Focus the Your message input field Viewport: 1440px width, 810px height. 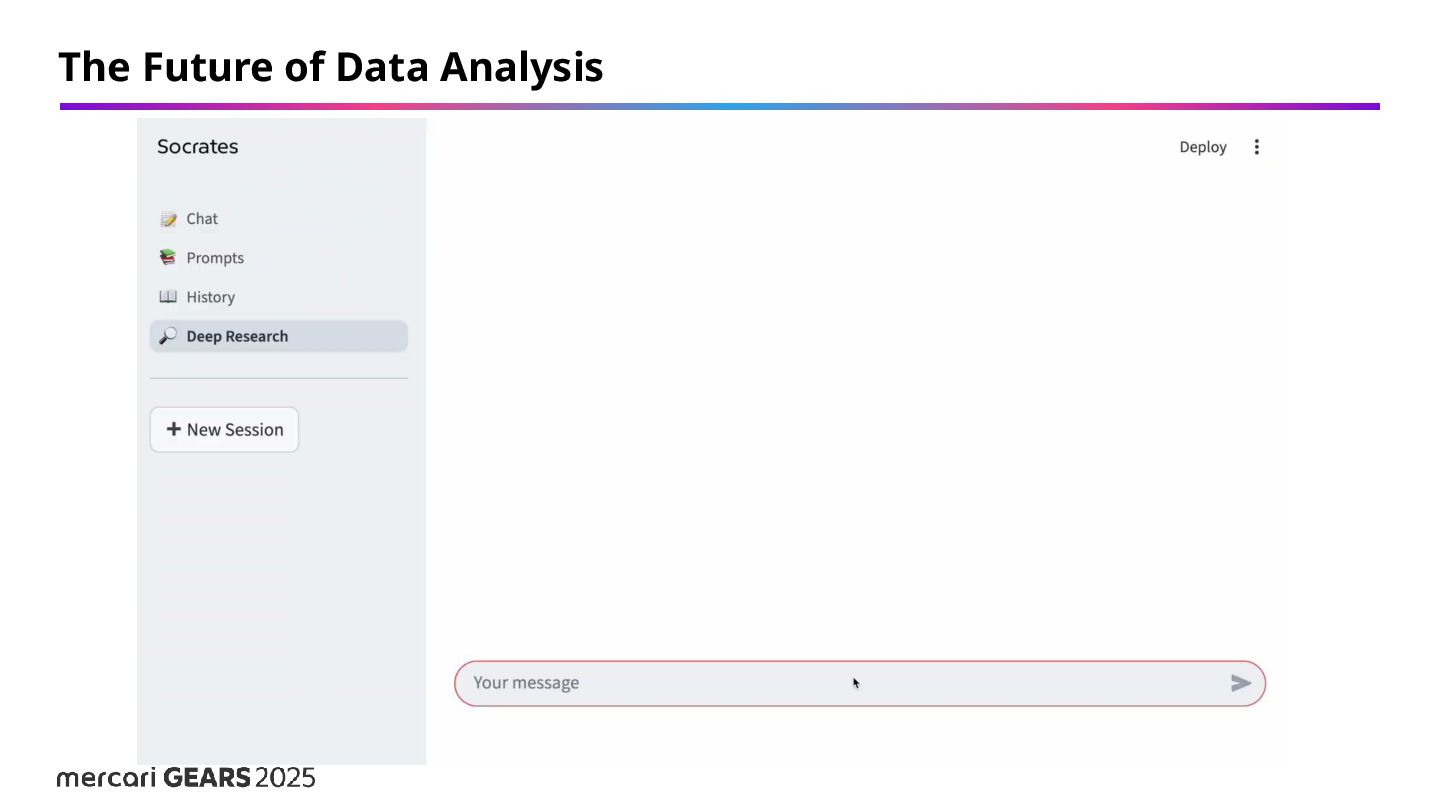pos(840,683)
